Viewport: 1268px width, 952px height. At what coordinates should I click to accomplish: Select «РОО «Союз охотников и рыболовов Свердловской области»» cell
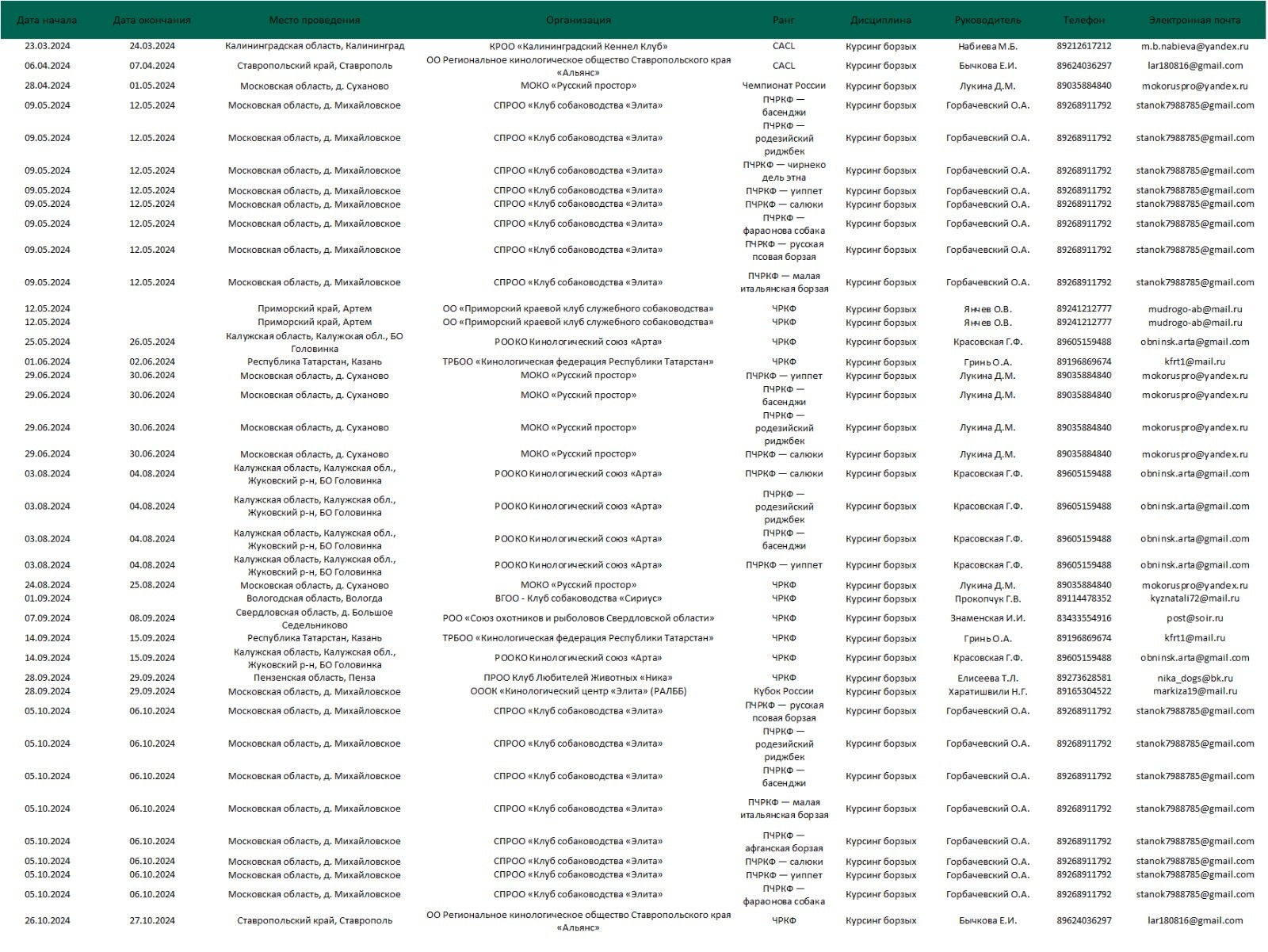click(579, 618)
